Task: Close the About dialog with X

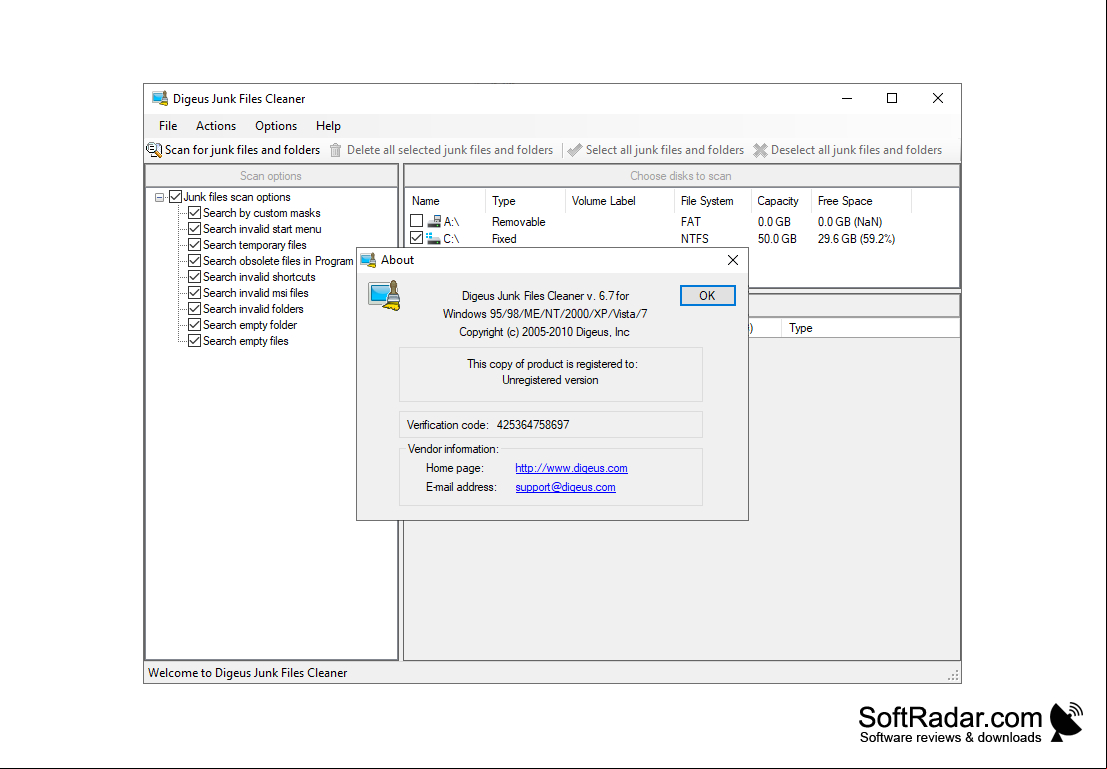Action: (733, 260)
